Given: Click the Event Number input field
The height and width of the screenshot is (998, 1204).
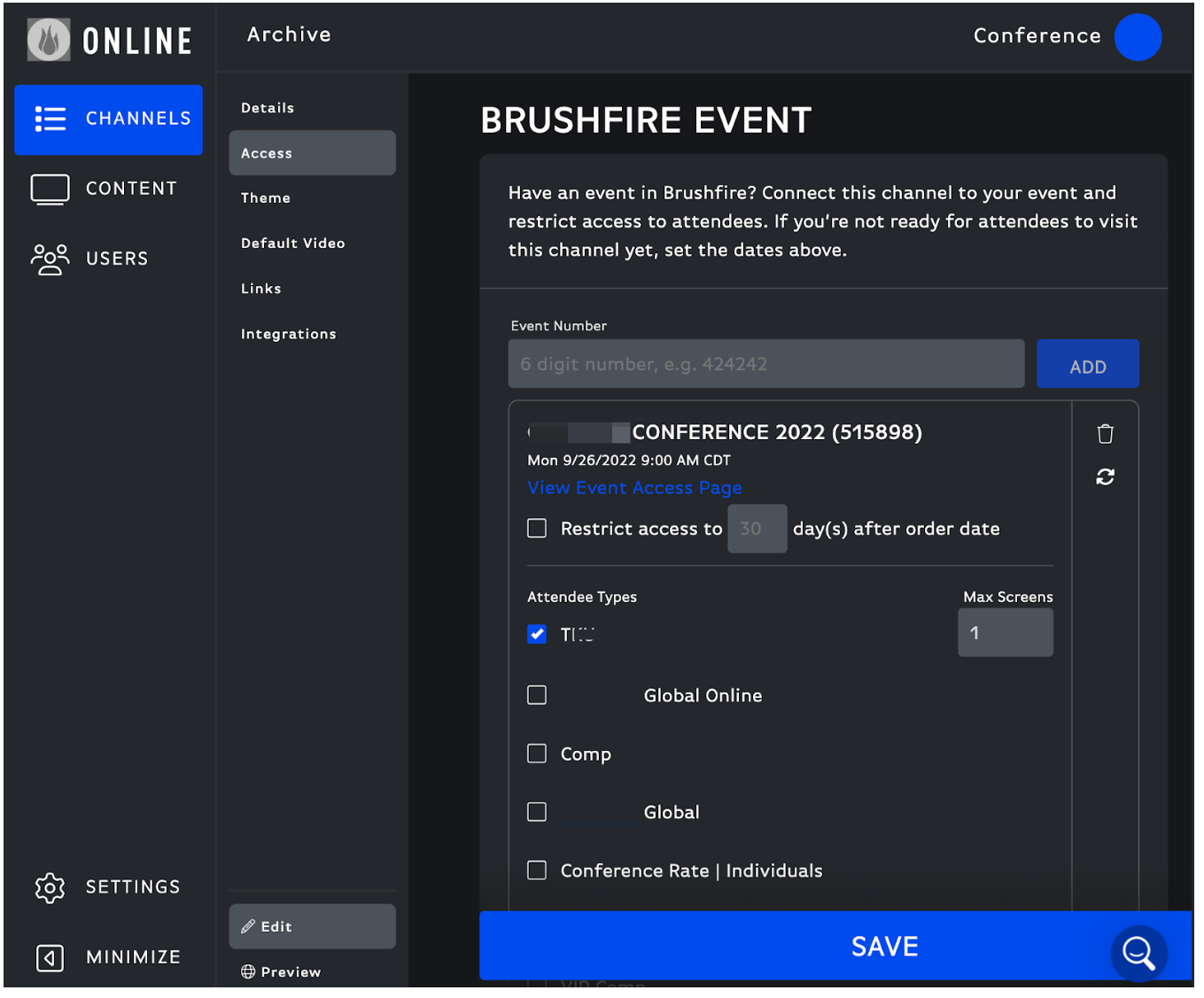Looking at the screenshot, I should [x=765, y=363].
